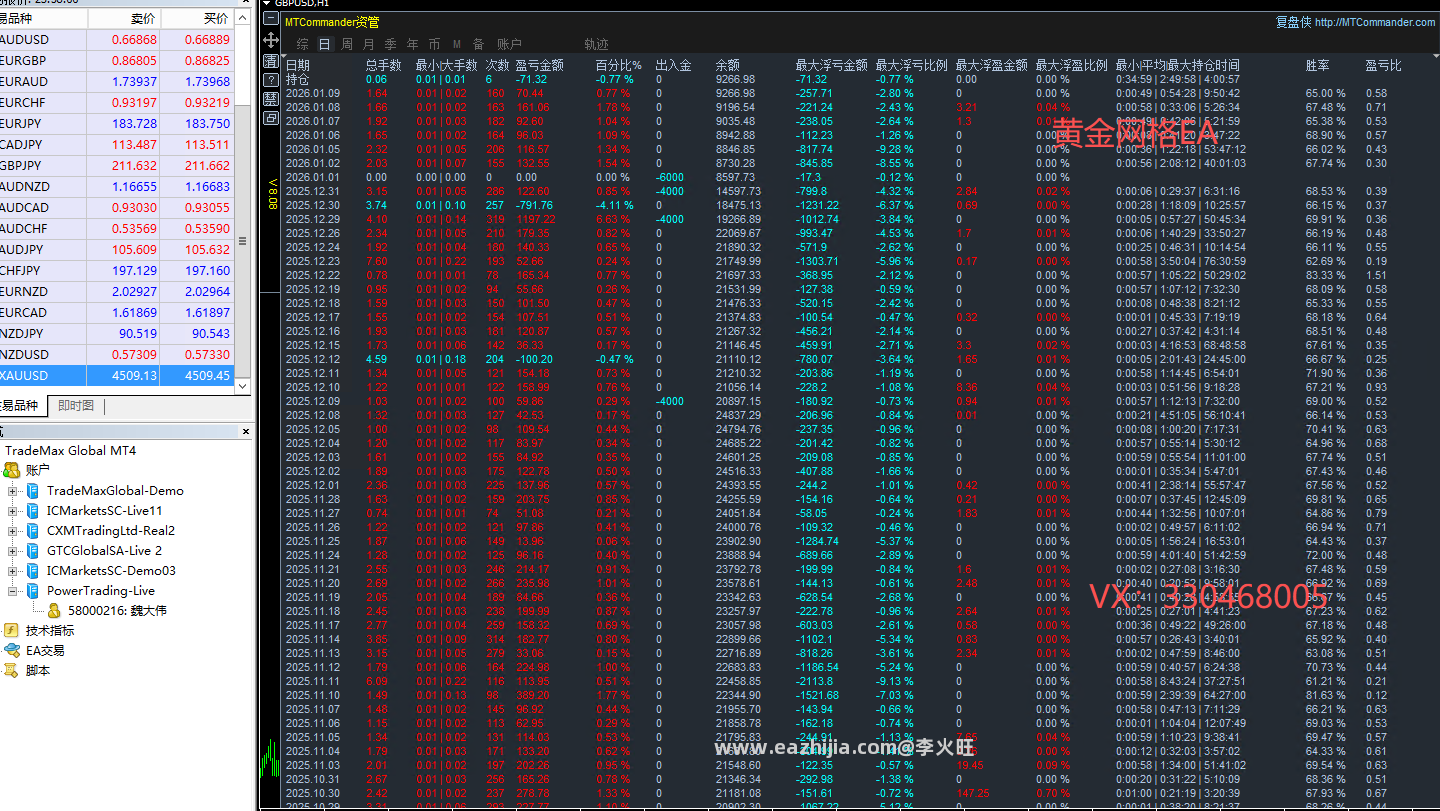Open the M tab in MTCommander
1440x811 pixels.
tap(457, 44)
